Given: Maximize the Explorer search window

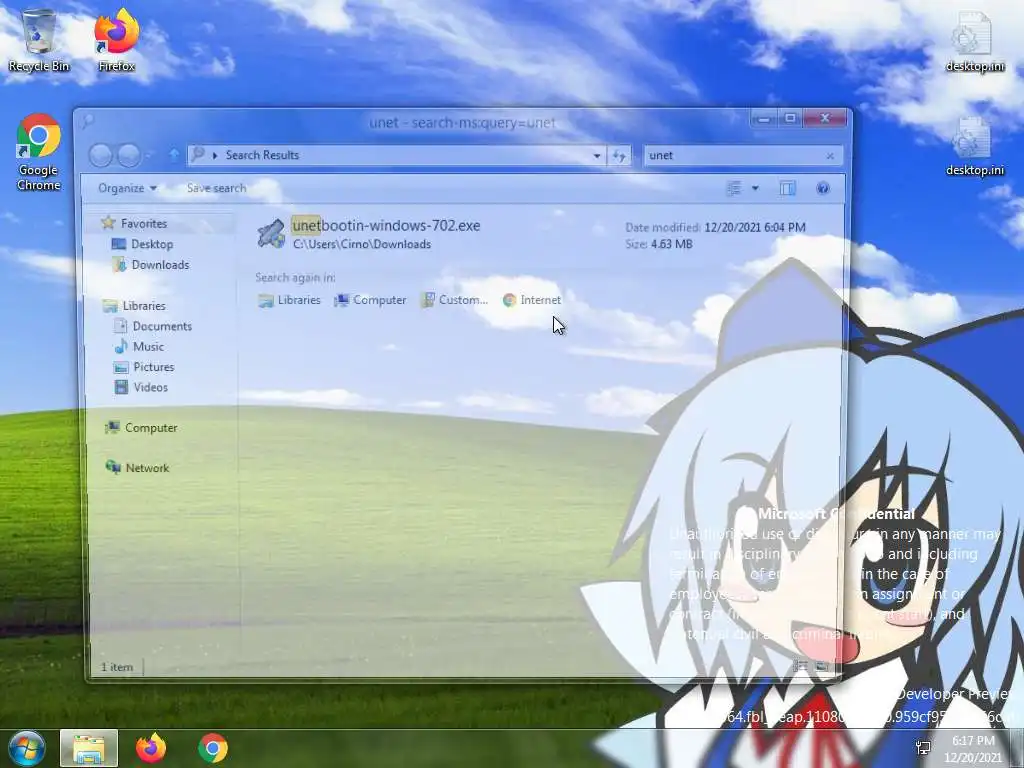Looking at the screenshot, I should point(790,118).
